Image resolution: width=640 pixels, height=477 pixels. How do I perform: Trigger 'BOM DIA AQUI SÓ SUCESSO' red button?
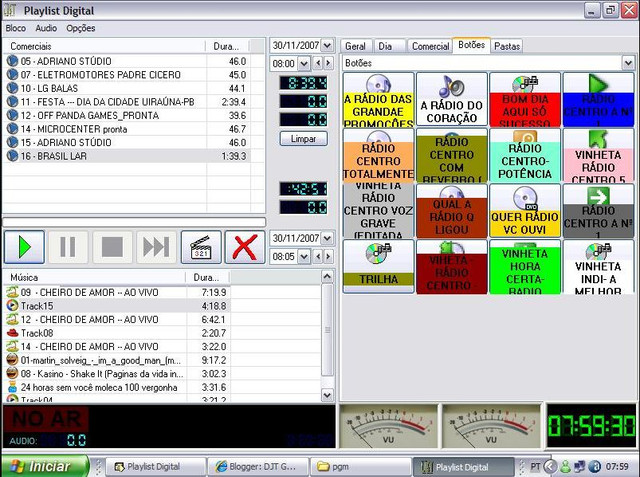point(525,100)
